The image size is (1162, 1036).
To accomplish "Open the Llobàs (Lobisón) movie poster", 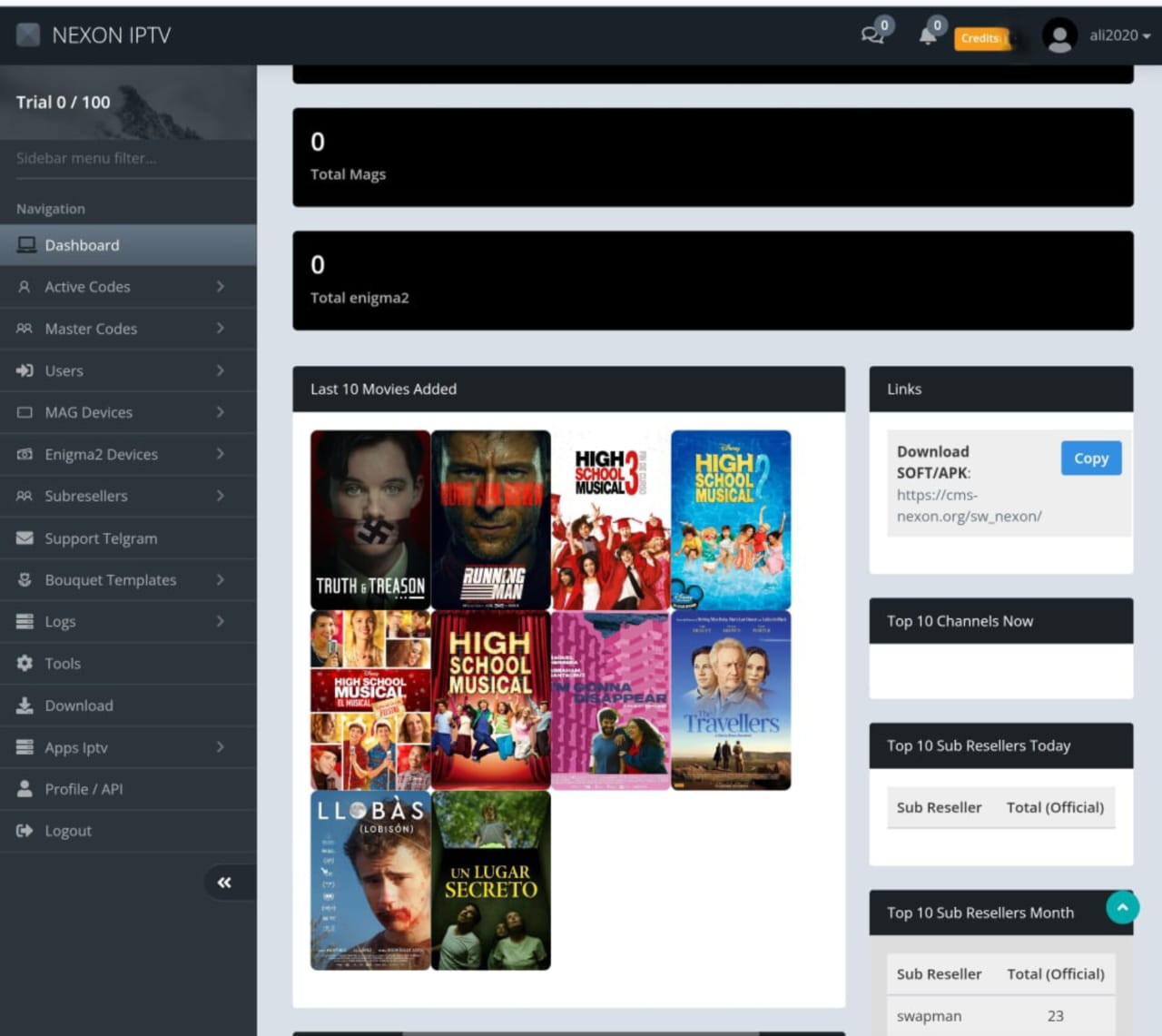I will point(370,880).
